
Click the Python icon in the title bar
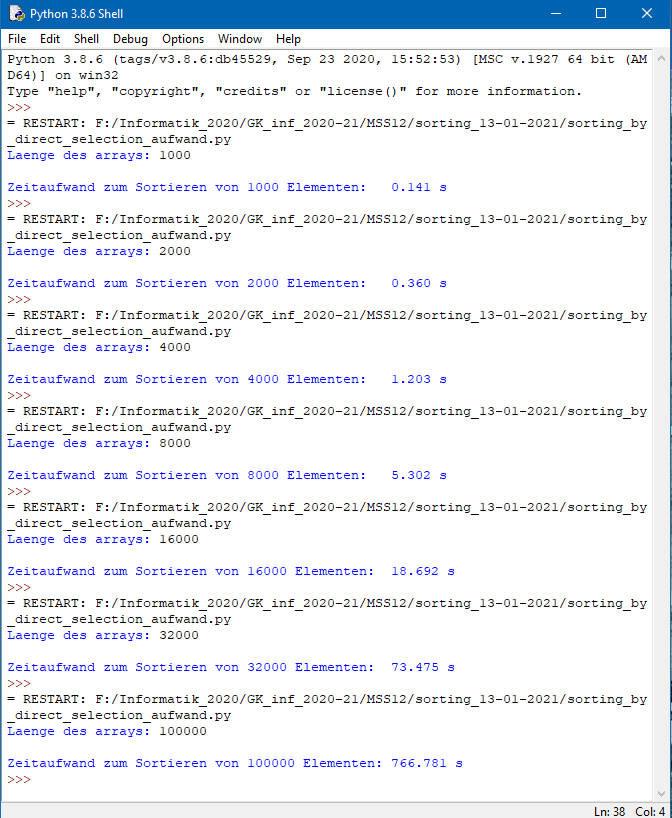pos(16,14)
